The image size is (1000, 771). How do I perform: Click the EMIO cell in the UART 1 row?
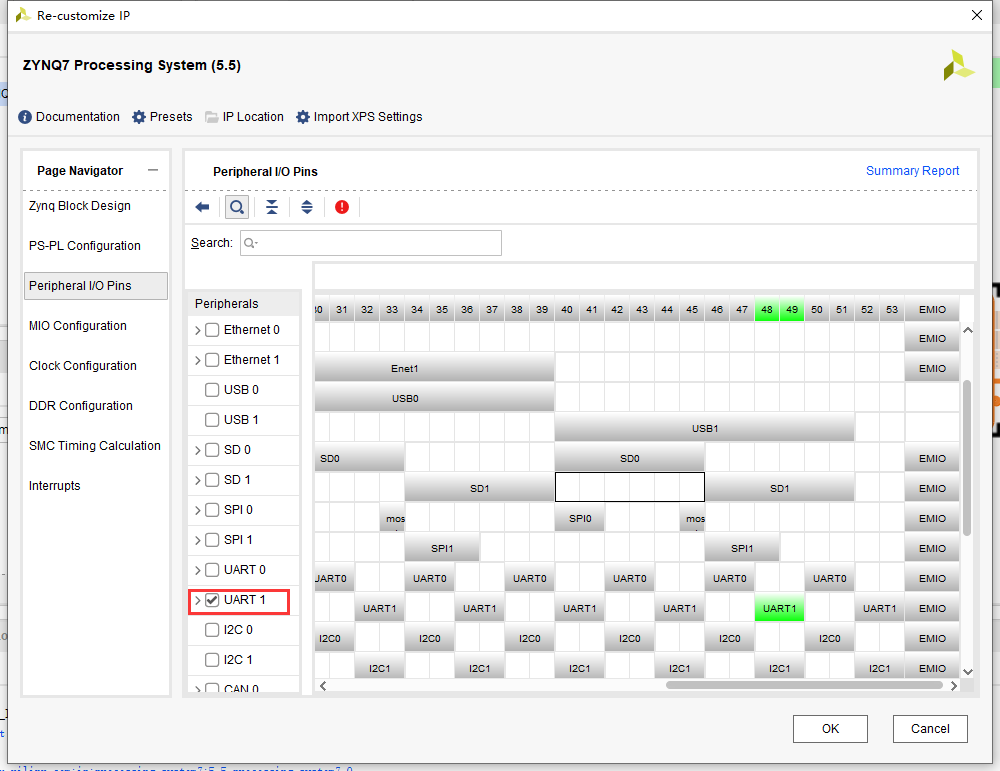coord(932,608)
